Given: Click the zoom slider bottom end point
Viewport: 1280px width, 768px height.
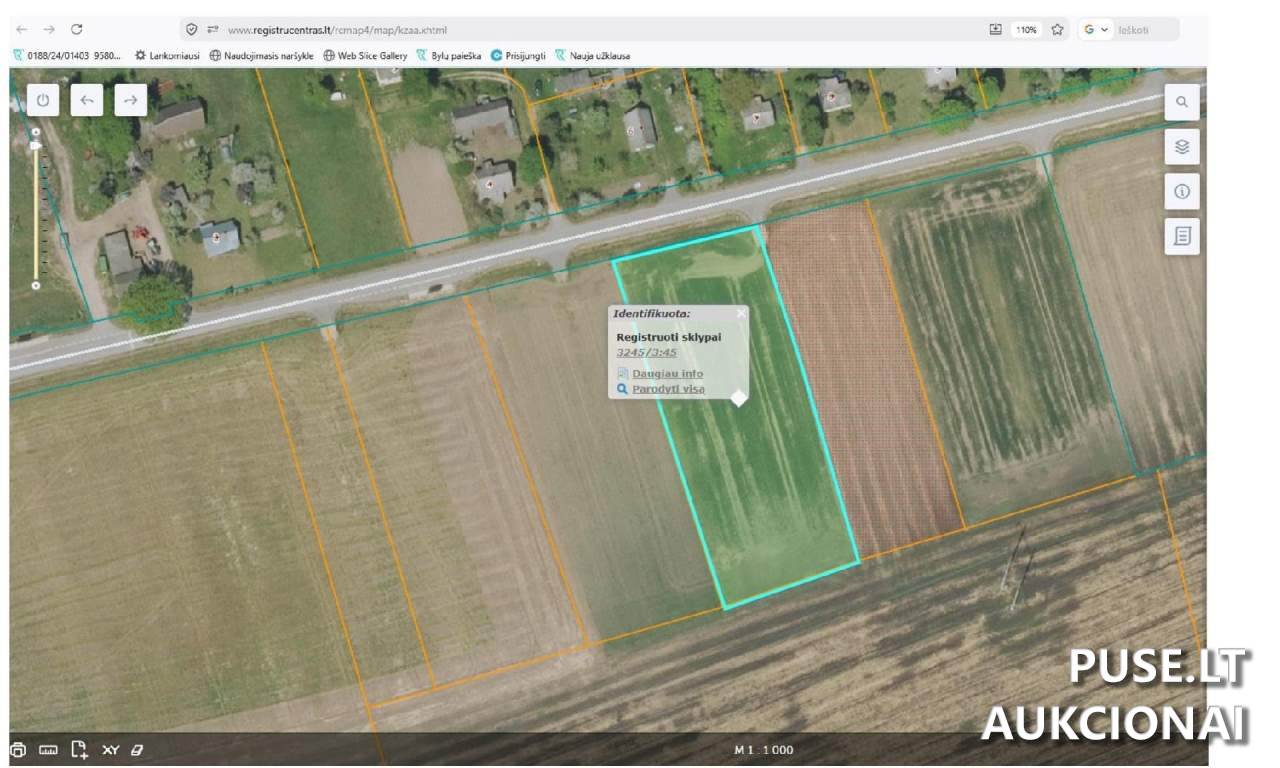Looking at the screenshot, I should coord(36,286).
